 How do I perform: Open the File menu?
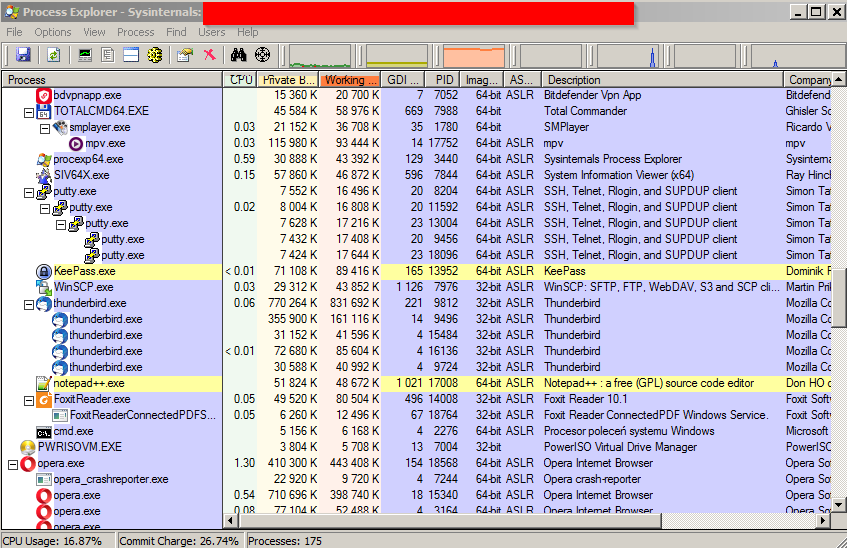[x=14, y=32]
